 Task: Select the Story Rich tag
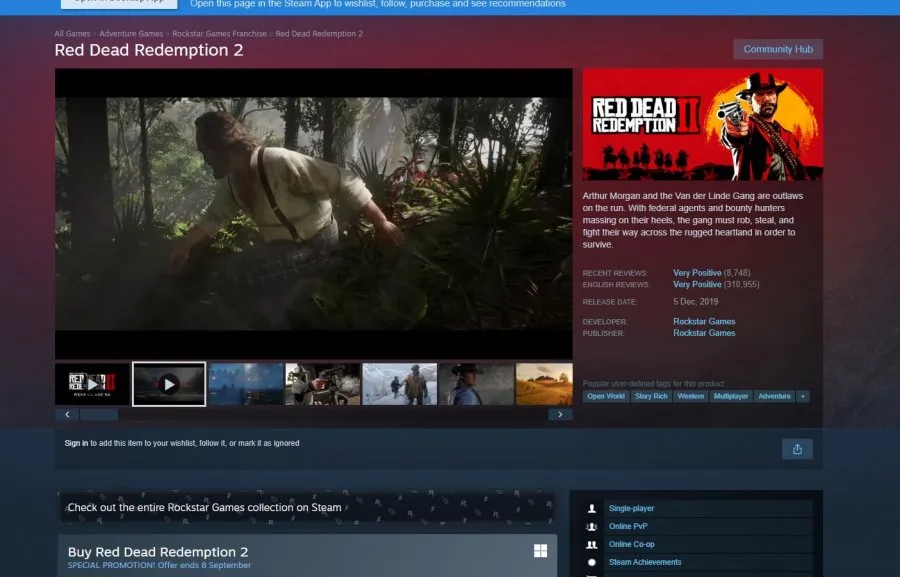[651, 396]
